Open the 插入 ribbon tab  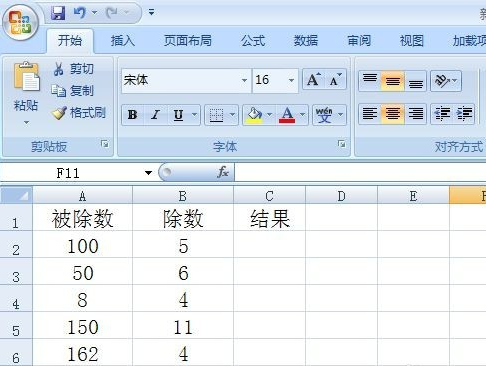(123, 41)
